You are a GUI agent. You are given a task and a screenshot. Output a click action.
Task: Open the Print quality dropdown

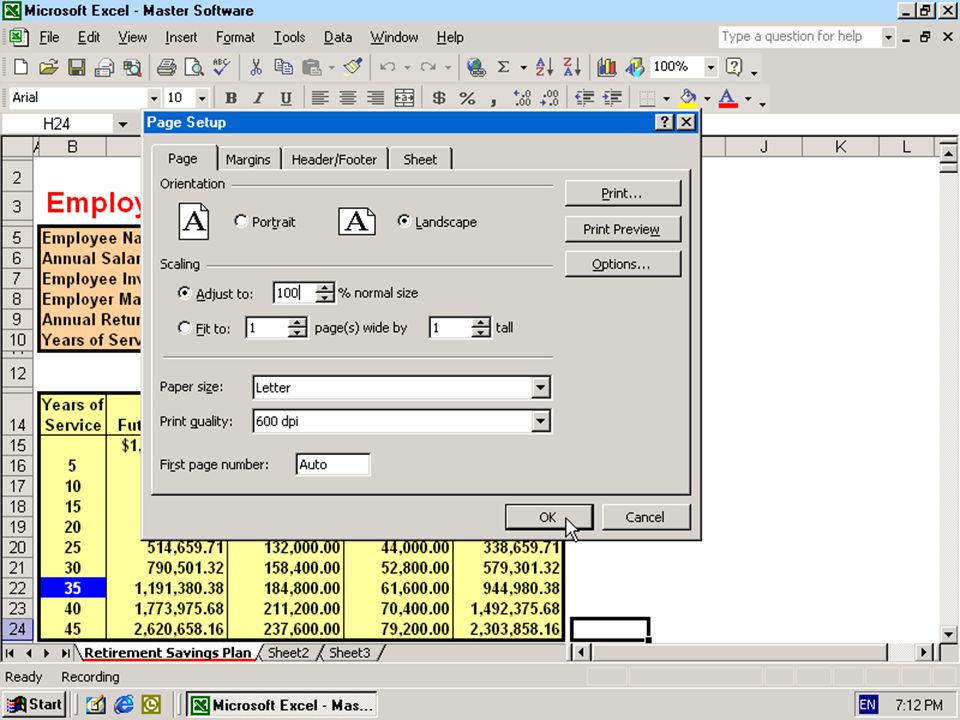(541, 421)
